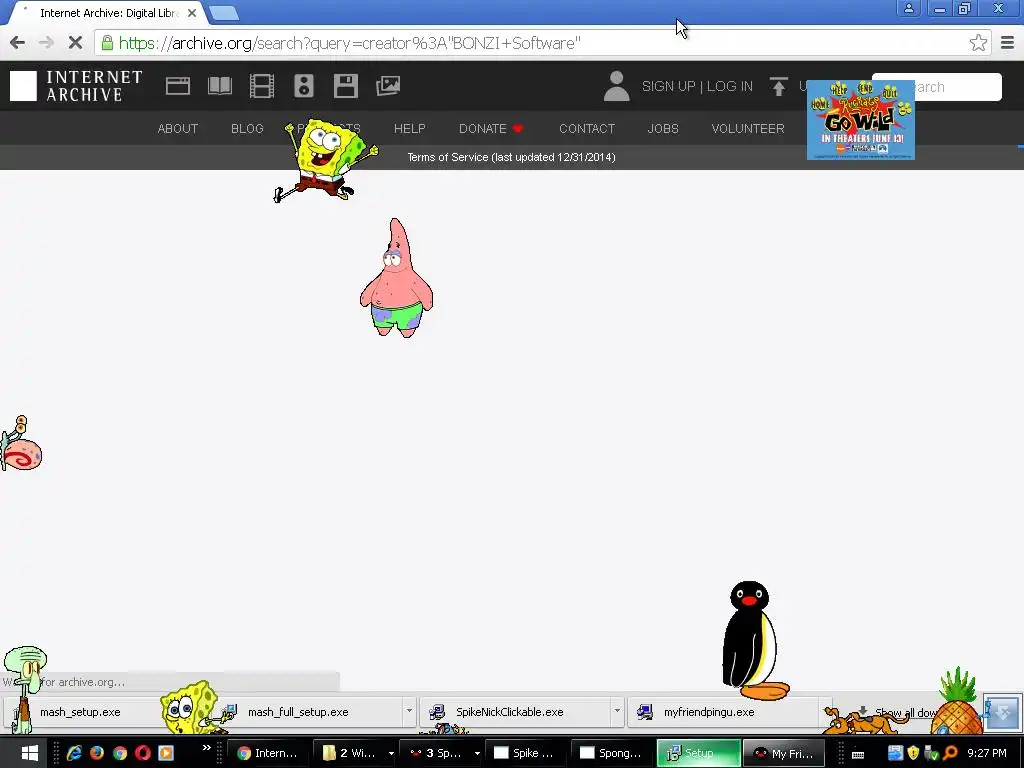Click the Squidward character
The height and width of the screenshot is (768, 1024).
tap(24, 690)
